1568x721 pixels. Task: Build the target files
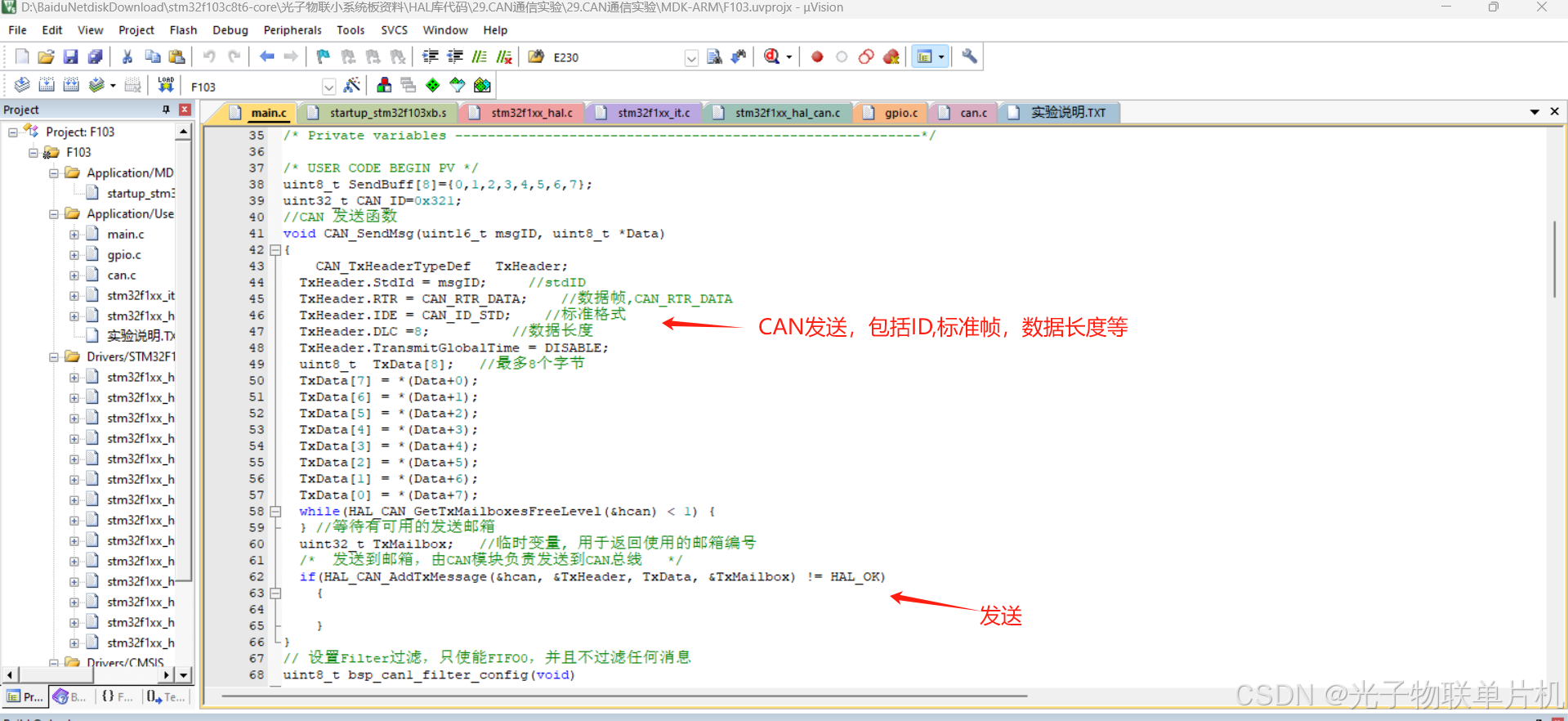pyautogui.click(x=47, y=85)
